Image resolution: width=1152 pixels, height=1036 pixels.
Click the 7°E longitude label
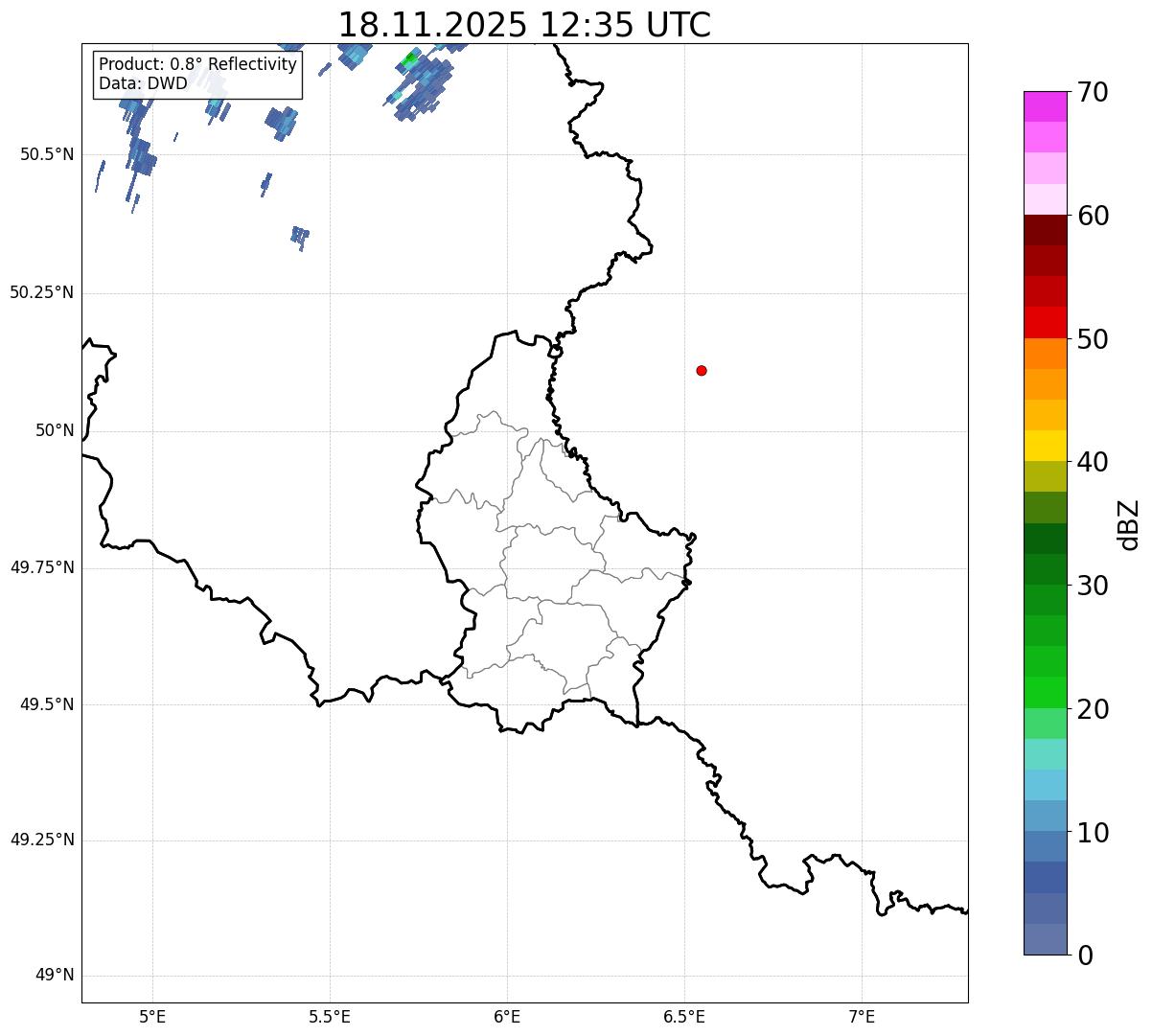click(x=862, y=1016)
